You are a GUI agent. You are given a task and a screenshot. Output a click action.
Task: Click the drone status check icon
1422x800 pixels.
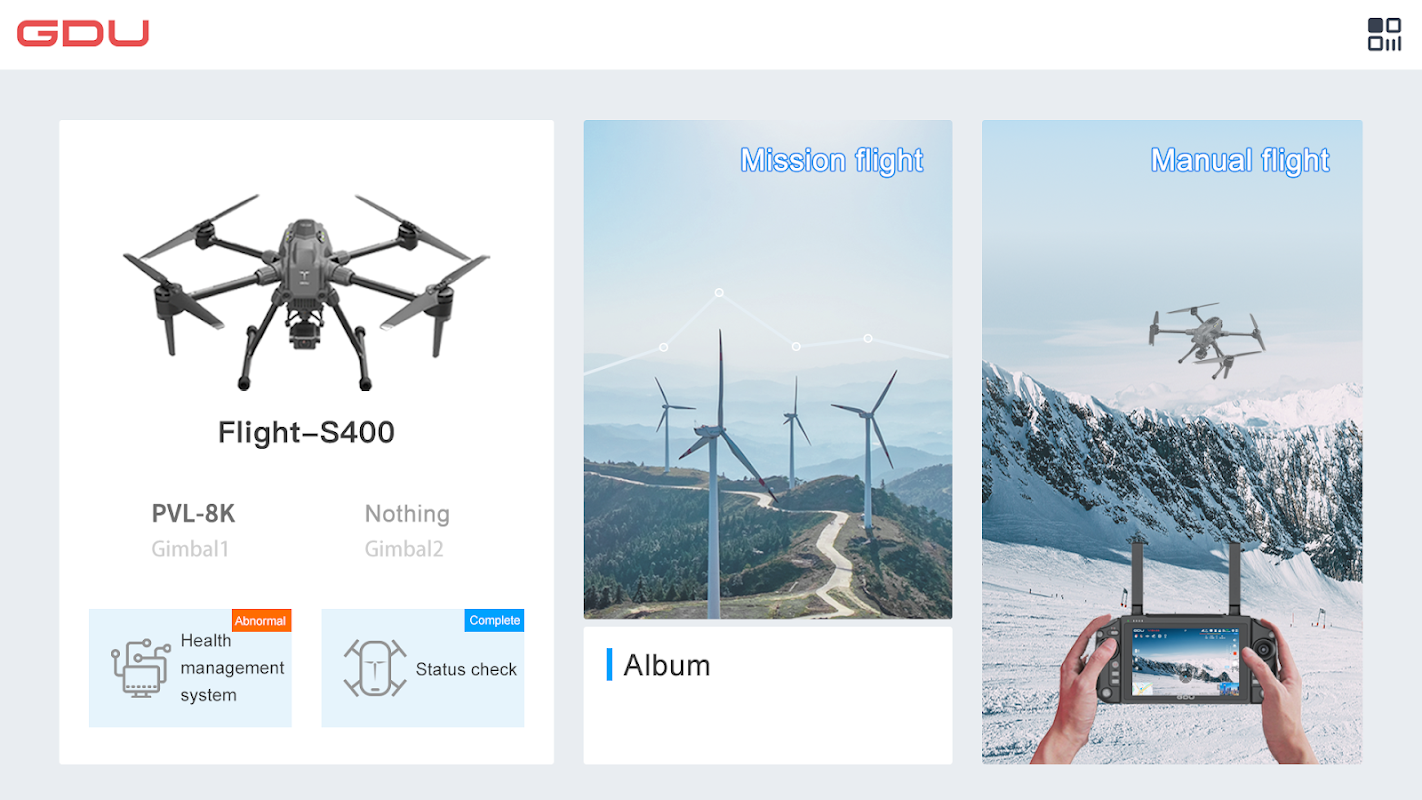pyautogui.click(x=375, y=668)
